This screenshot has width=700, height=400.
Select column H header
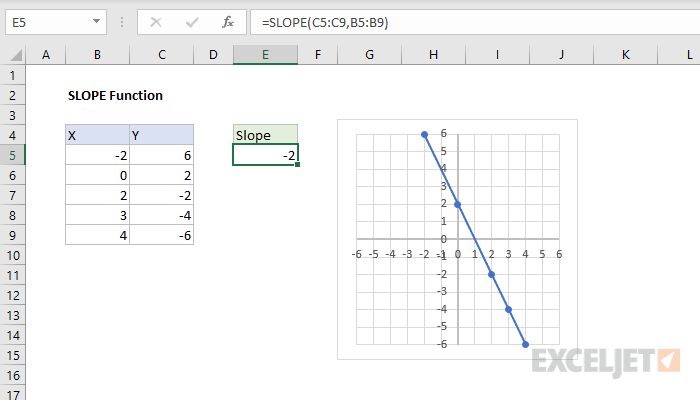[x=433, y=55]
